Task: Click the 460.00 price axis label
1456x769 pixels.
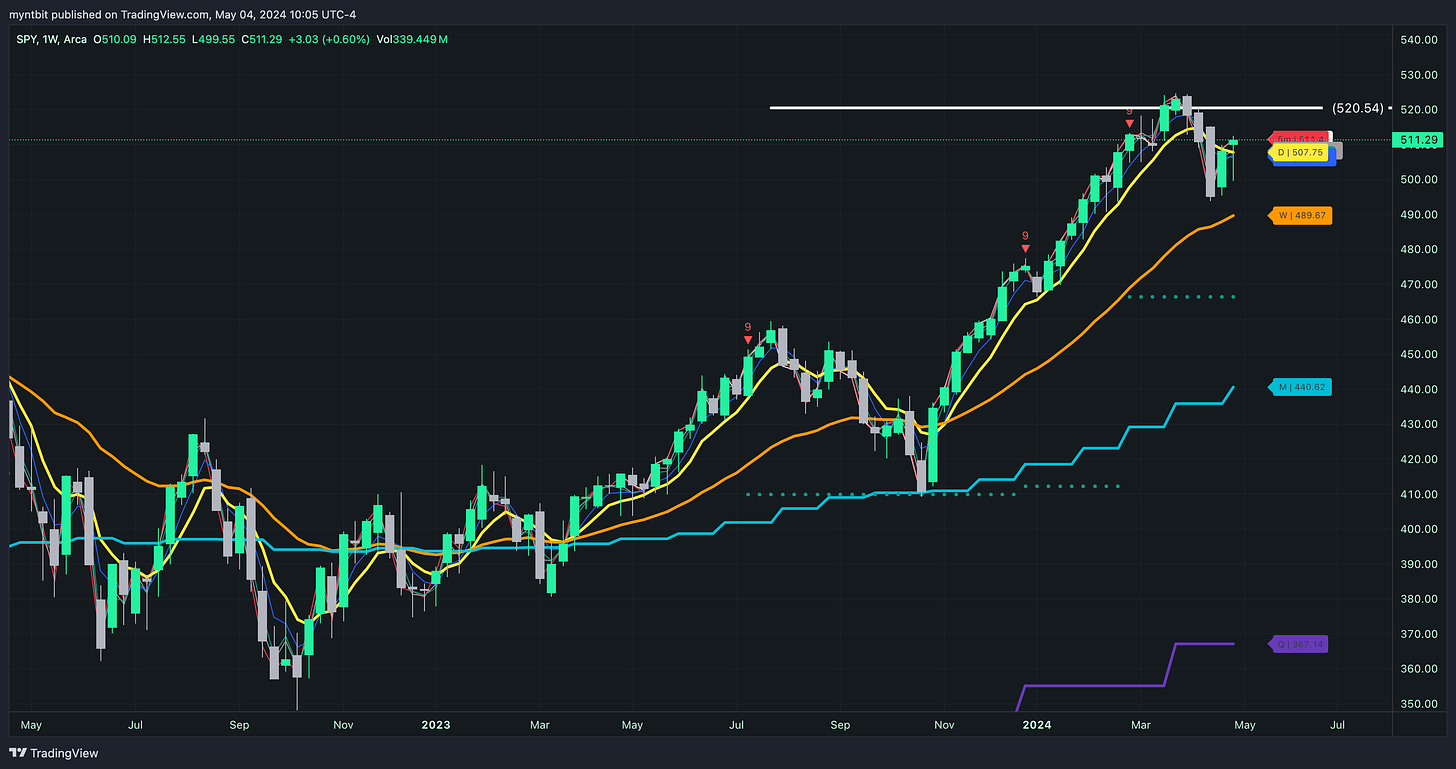Action: coord(1418,320)
